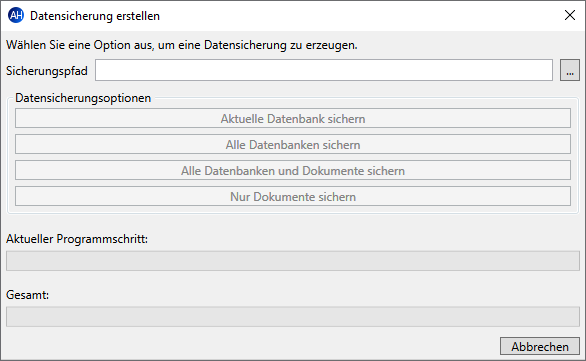586x361 pixels.
Task: Click blank space inside Datensicherungsoptionen group below buttons
Action: point(293,210)
